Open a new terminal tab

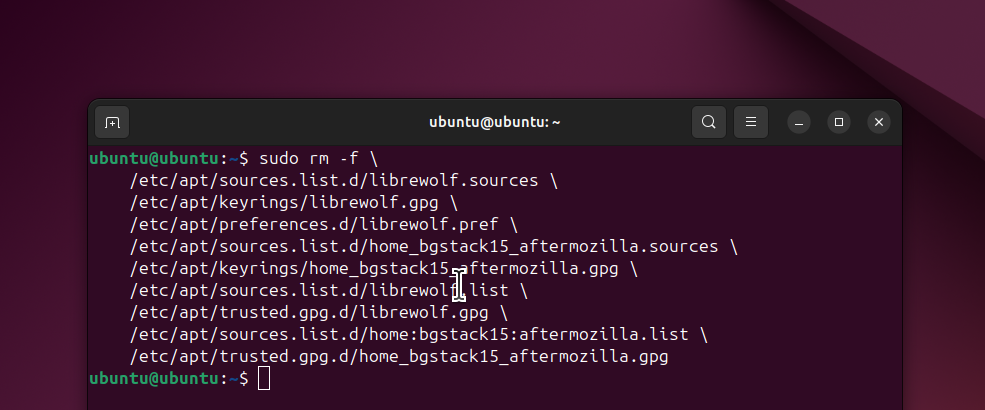click(x=112, y=122)
